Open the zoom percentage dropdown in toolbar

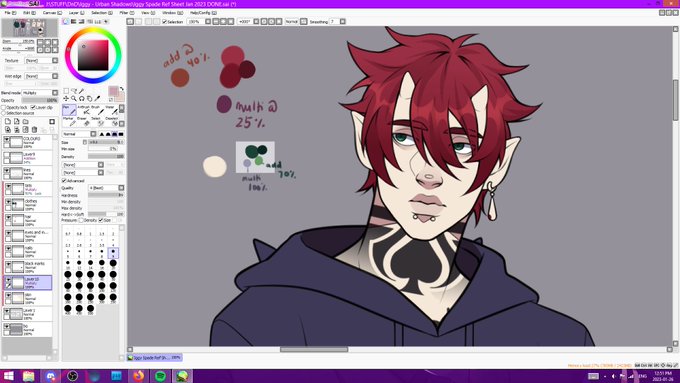click(x=208, y=21)
